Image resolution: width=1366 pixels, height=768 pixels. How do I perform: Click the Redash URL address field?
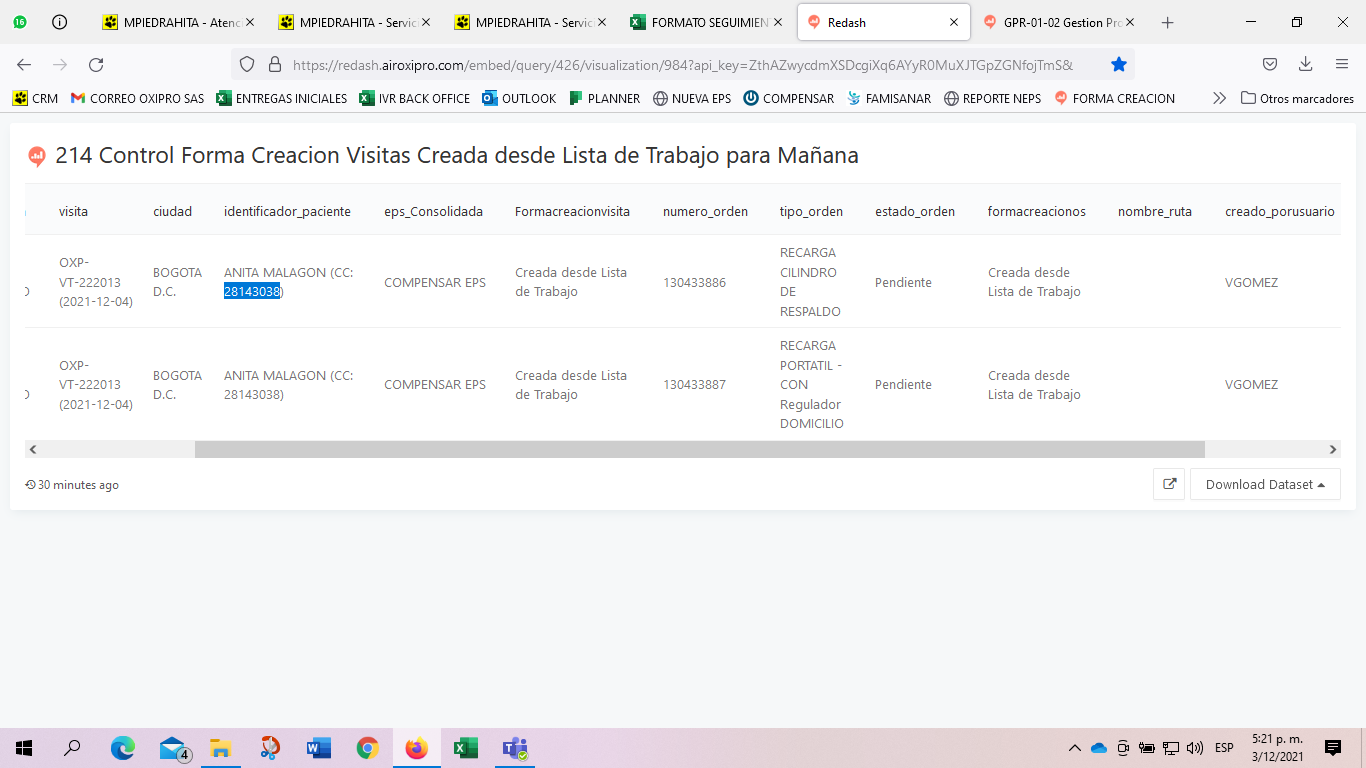pyautogui.click(x=683, y=65)
